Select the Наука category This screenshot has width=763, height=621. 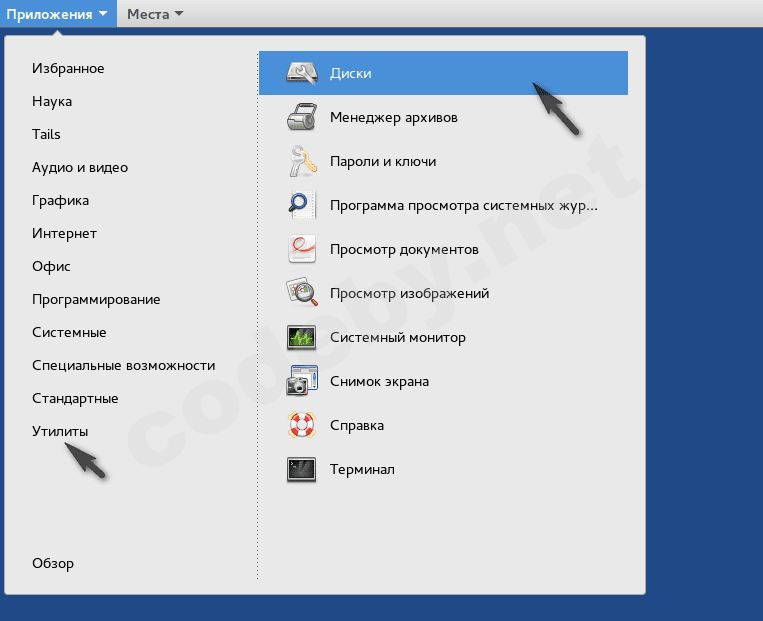pos(52,101)
